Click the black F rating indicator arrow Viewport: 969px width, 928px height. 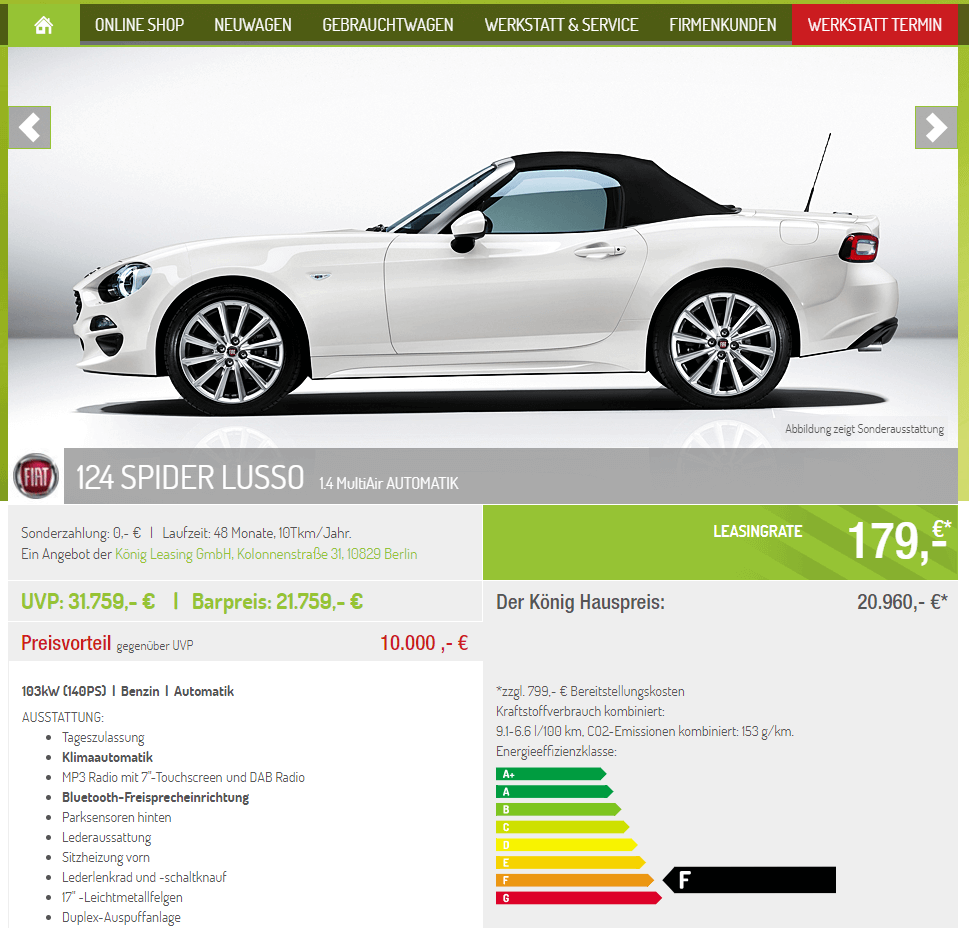[x=750, y=880]
